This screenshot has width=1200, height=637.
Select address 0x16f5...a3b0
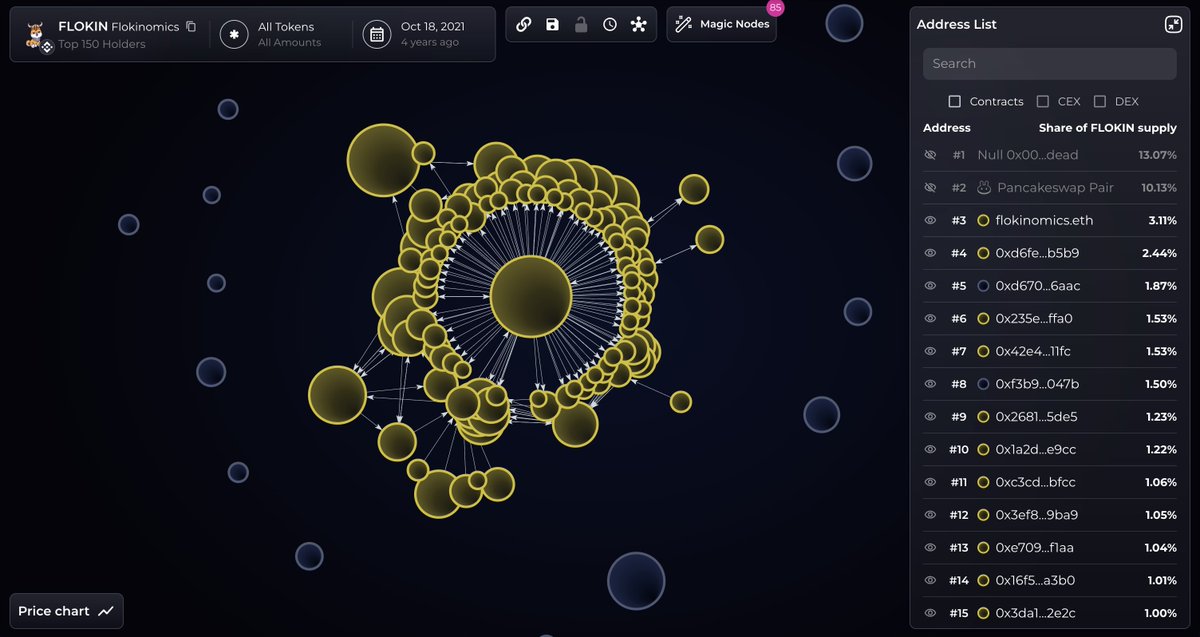1035,580
